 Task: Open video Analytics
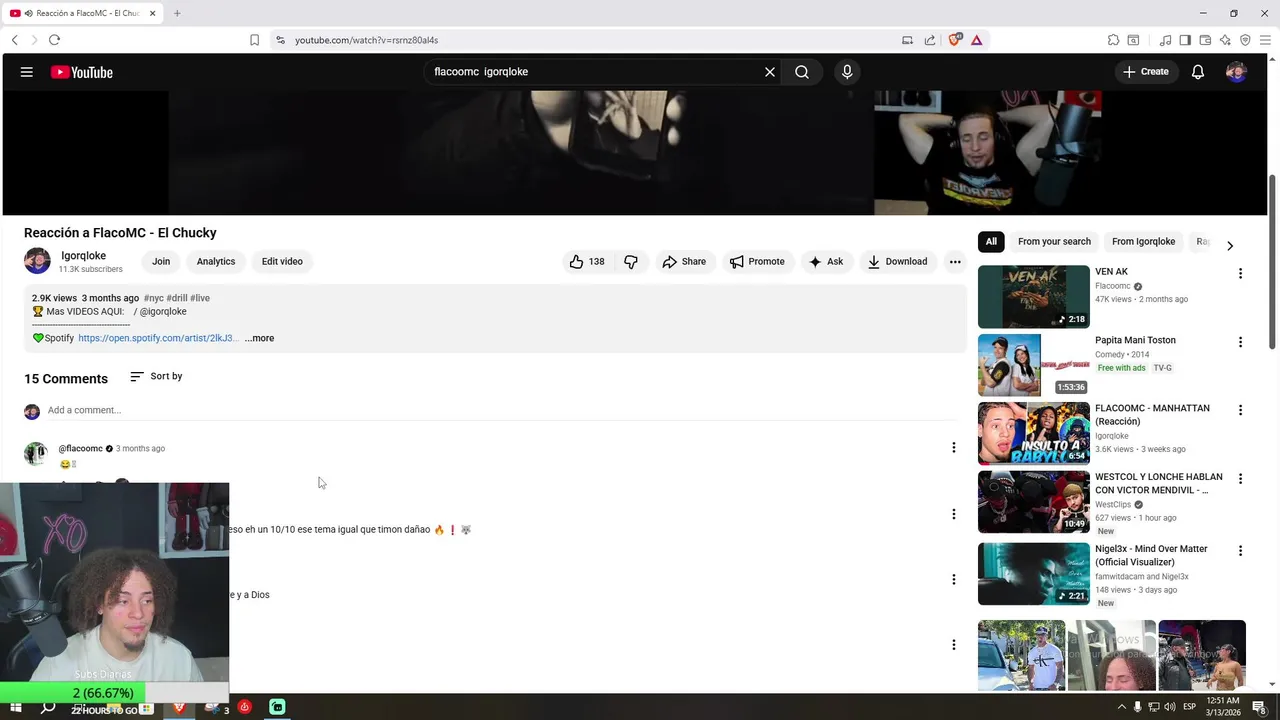tap(216, 262)
